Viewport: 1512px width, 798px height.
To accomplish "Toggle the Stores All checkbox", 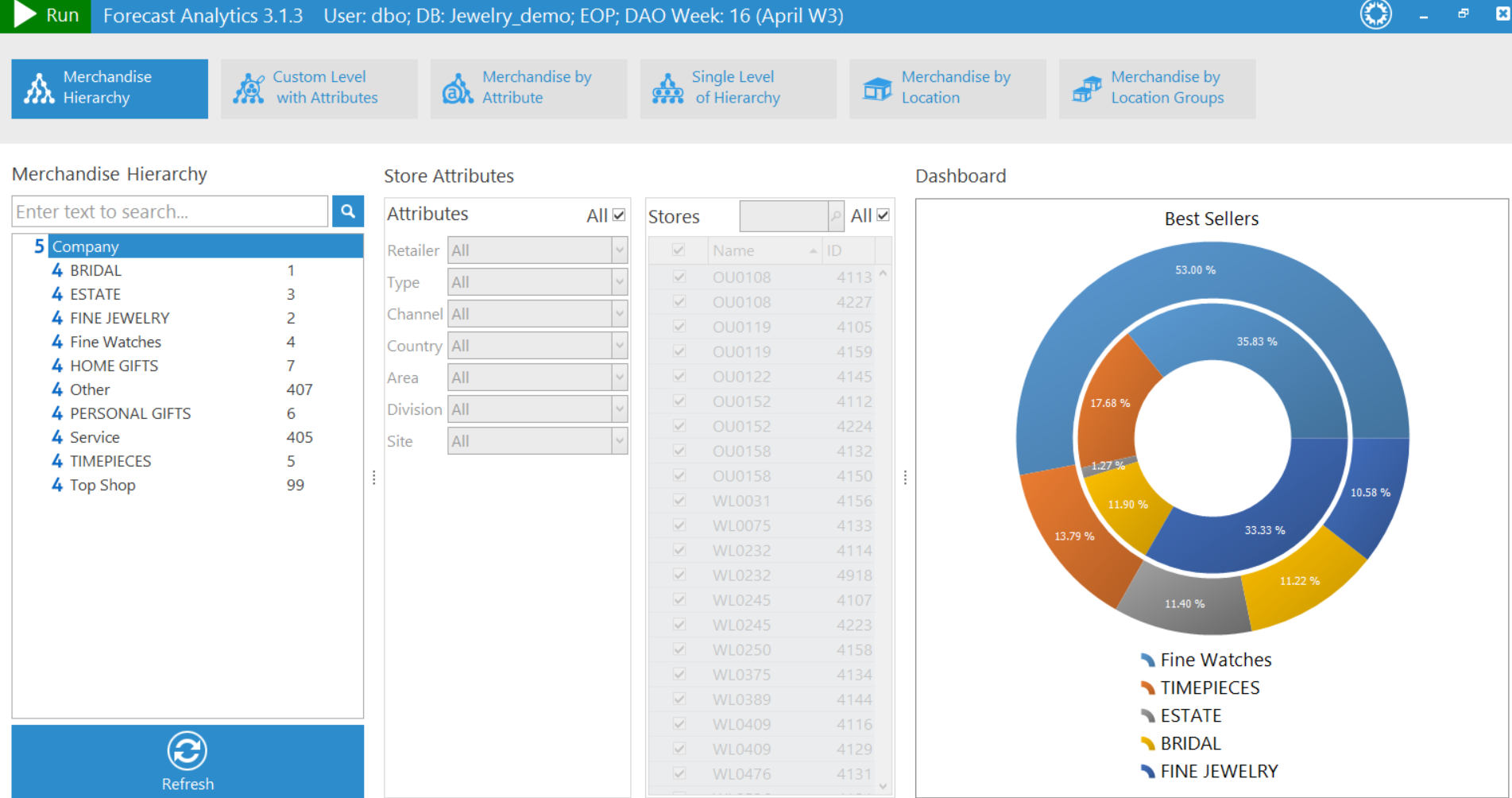I will point(883,215).
